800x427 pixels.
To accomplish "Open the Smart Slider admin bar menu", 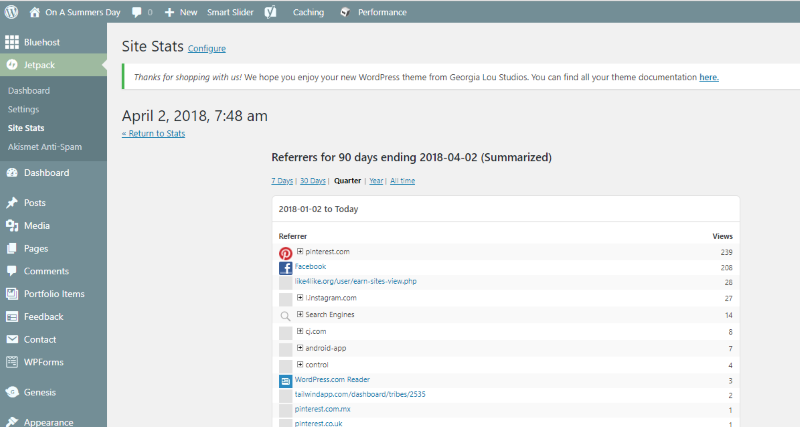I will pos(230,12).
